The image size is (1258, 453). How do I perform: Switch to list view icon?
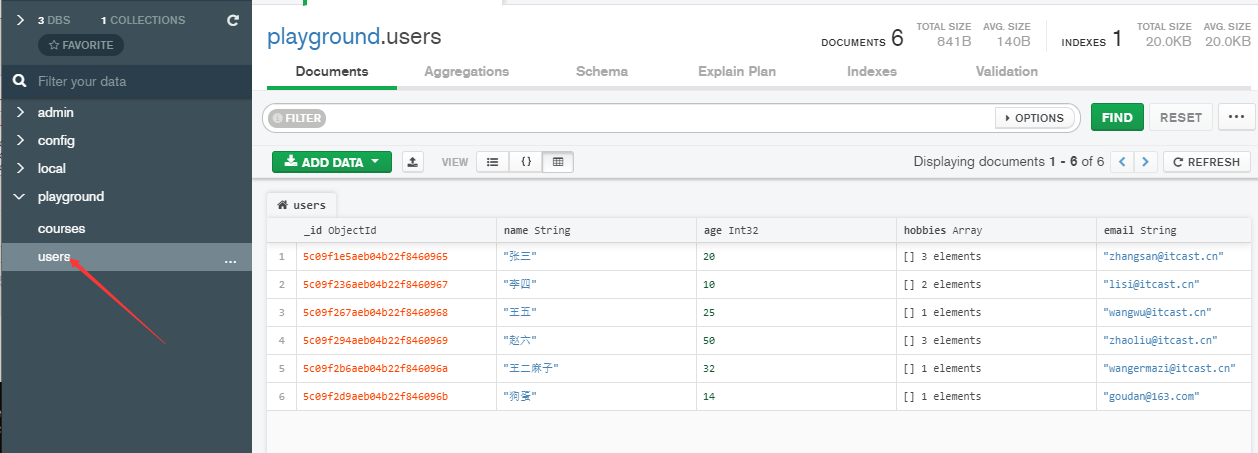(x=492, y=162)
